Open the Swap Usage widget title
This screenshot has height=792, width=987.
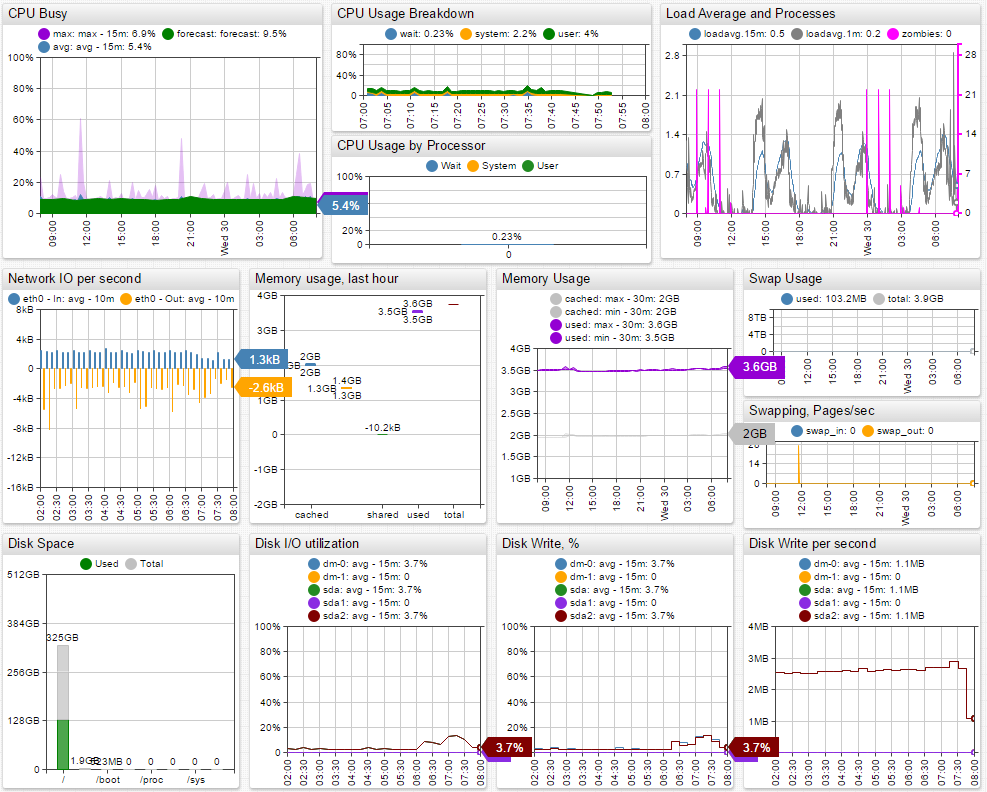click(786, 279)
